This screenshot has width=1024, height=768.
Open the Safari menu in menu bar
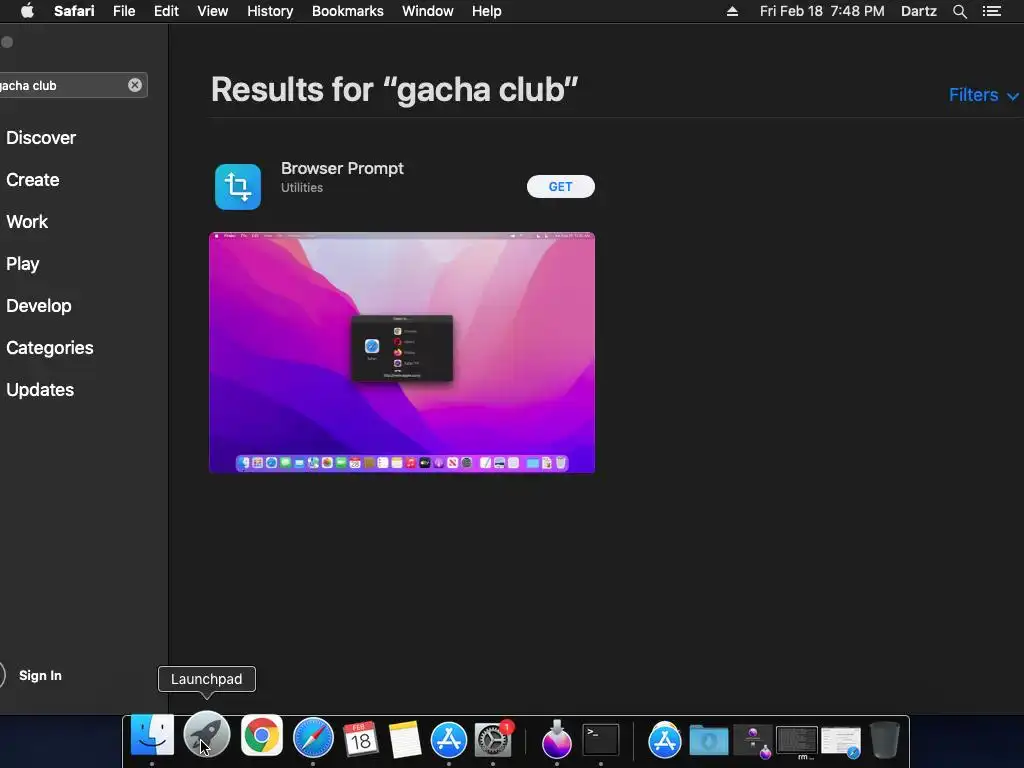tap(74, 11)
